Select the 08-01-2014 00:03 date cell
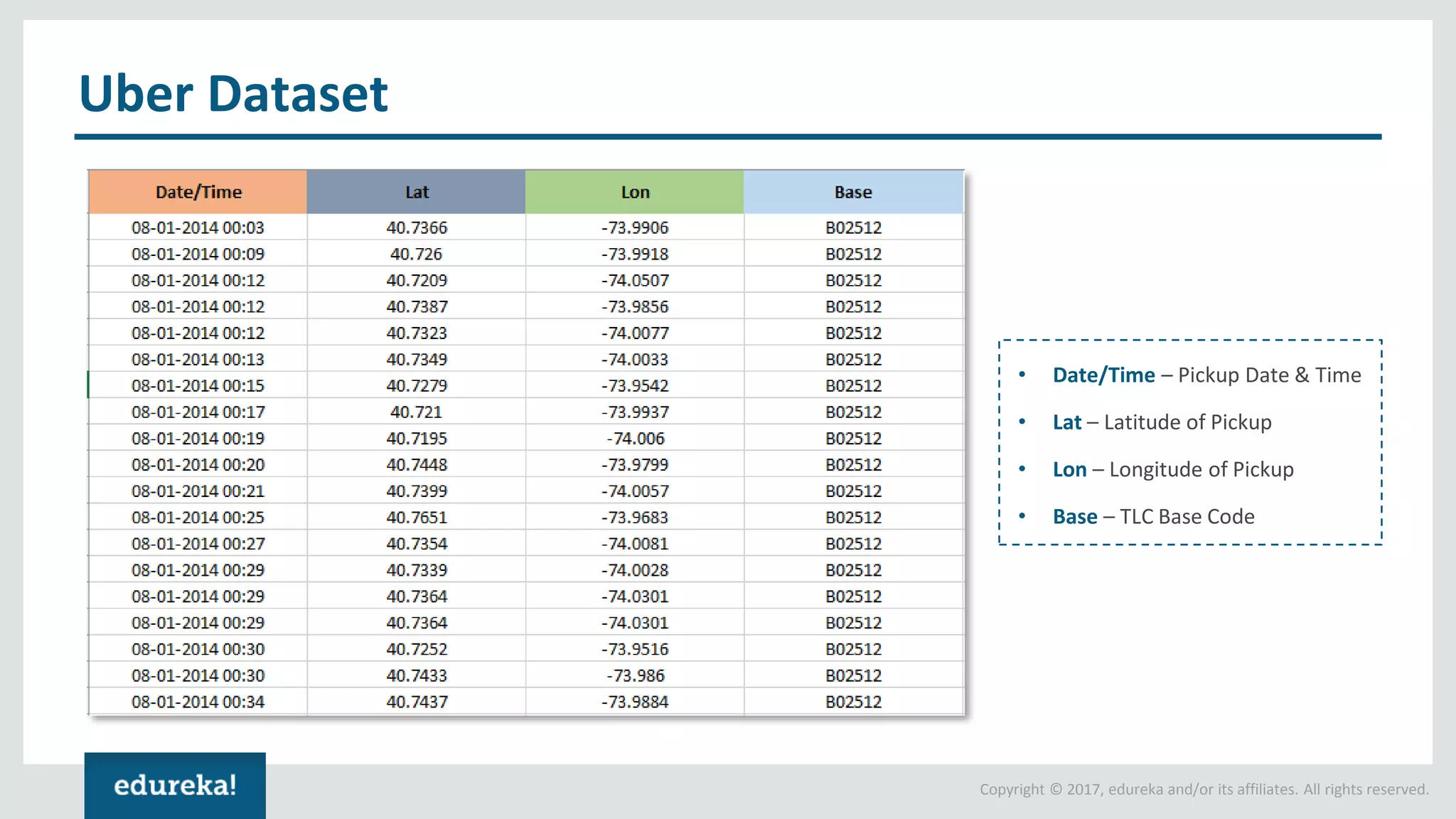 point(198,227)
